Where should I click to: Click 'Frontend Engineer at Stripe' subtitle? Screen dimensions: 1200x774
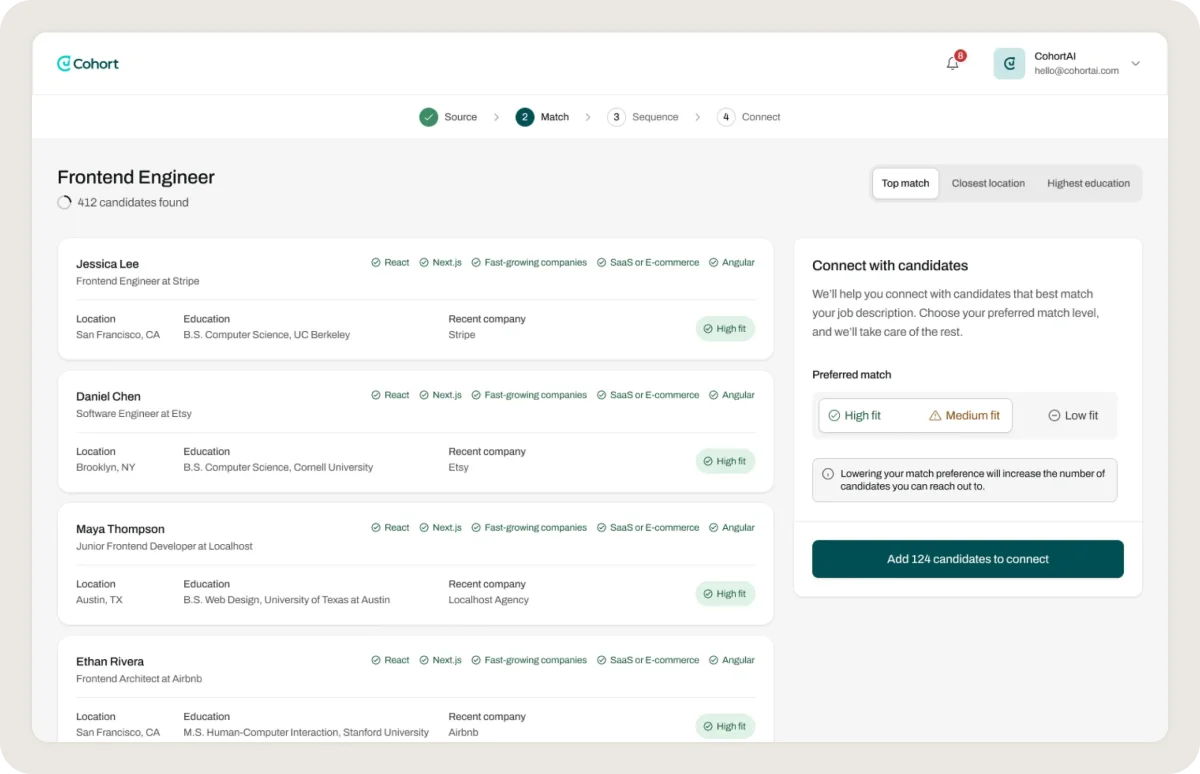pyautogui.click(x=138, y=281)
